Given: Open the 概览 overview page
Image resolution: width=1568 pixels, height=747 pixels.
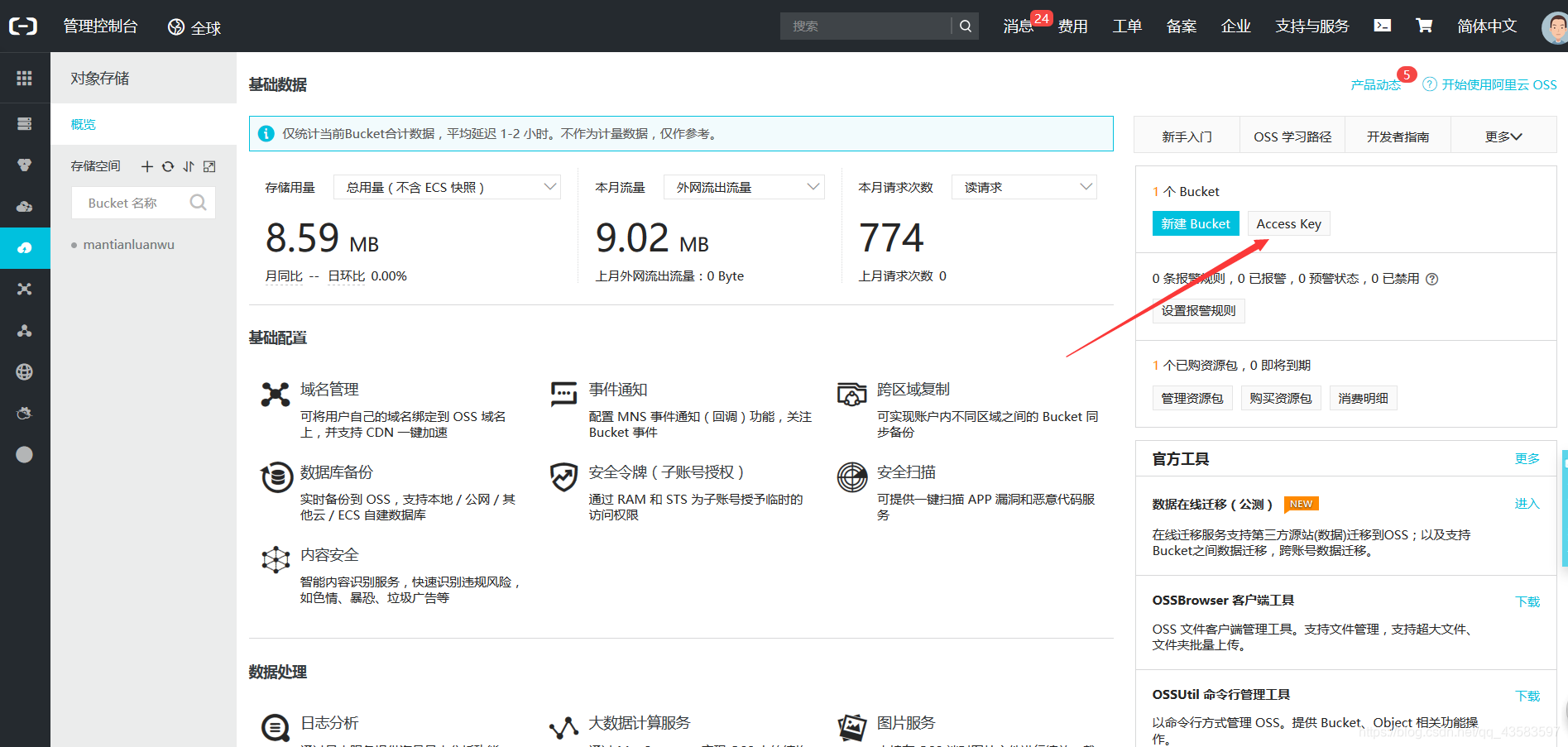Looking at the screenshot, I should 83,124.
